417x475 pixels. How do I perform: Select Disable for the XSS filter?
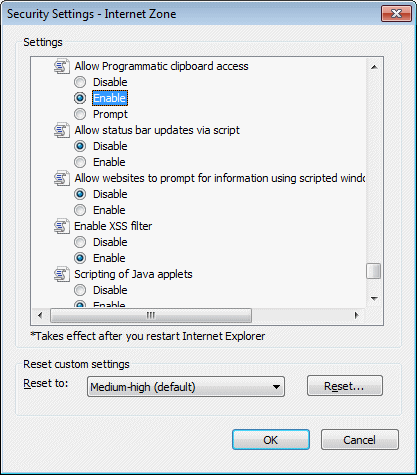(x=80, y=242)
